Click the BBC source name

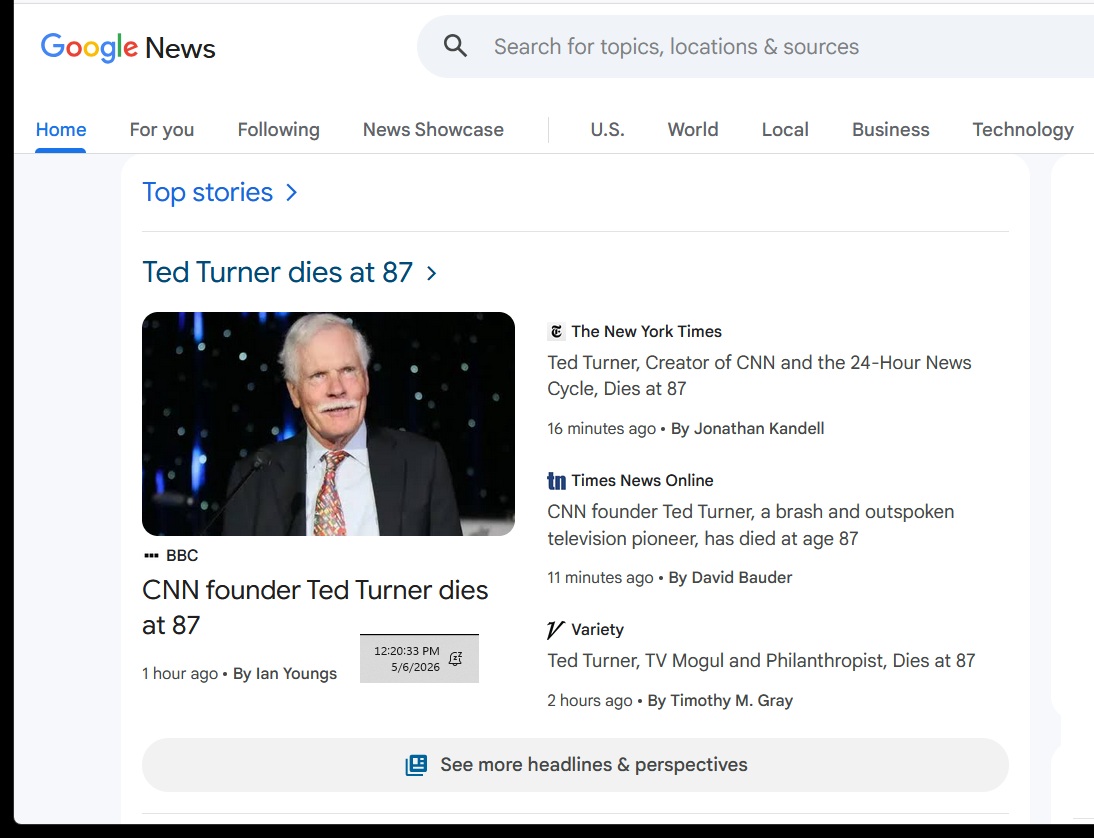182,555
